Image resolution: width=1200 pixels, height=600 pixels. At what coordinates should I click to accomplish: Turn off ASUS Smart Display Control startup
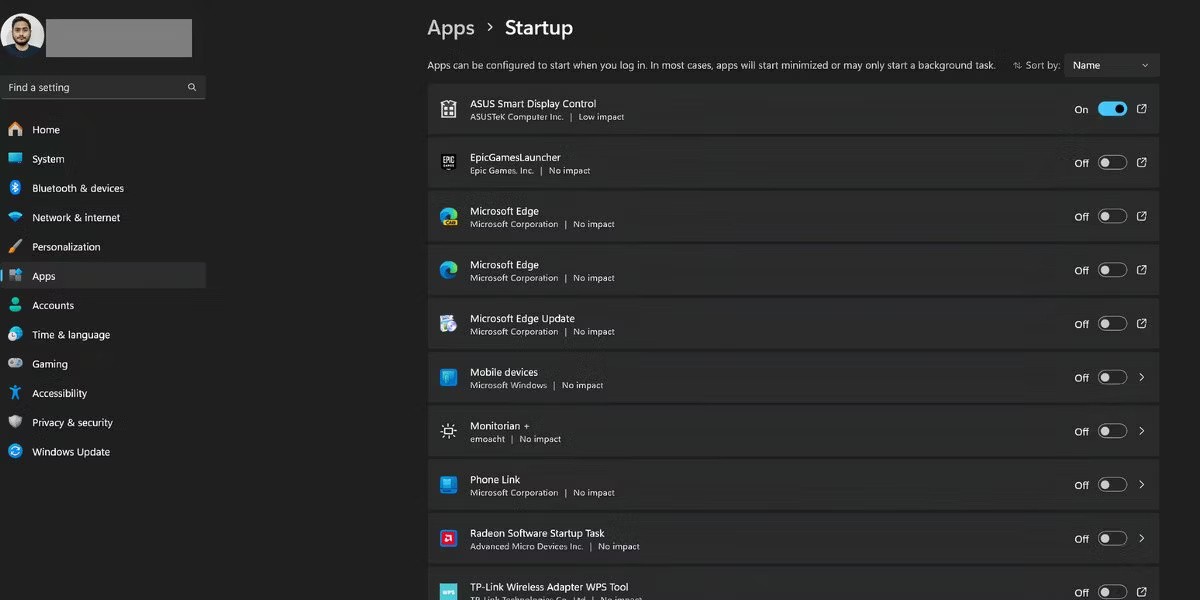(x=1112, y=109)
